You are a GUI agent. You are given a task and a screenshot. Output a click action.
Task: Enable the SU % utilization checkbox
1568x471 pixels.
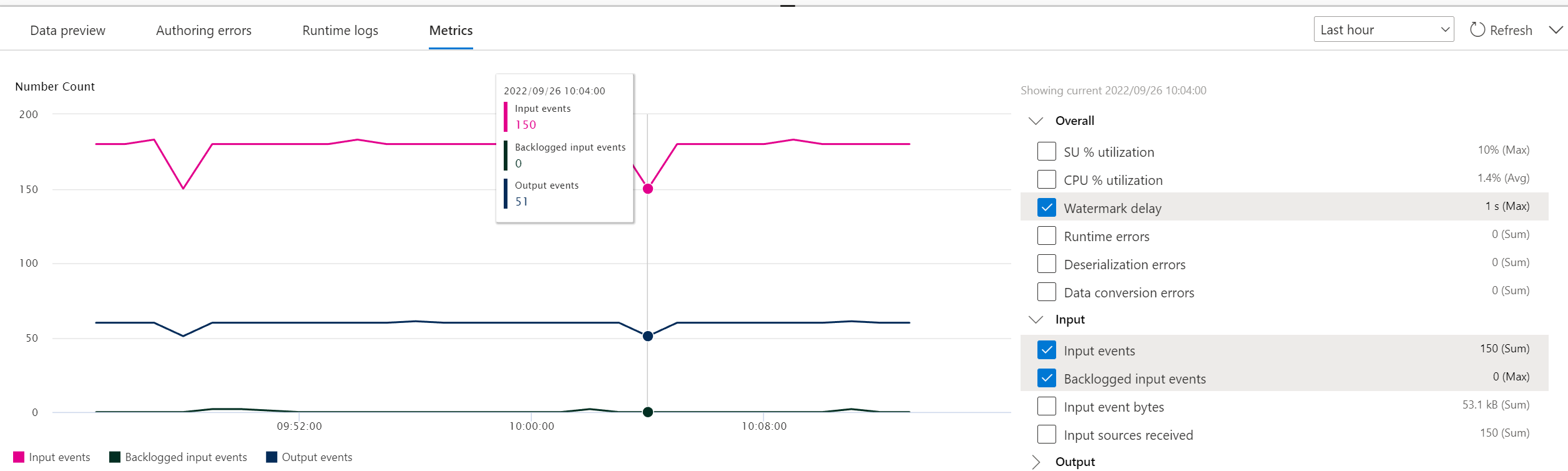click(x=1047, y=151)
